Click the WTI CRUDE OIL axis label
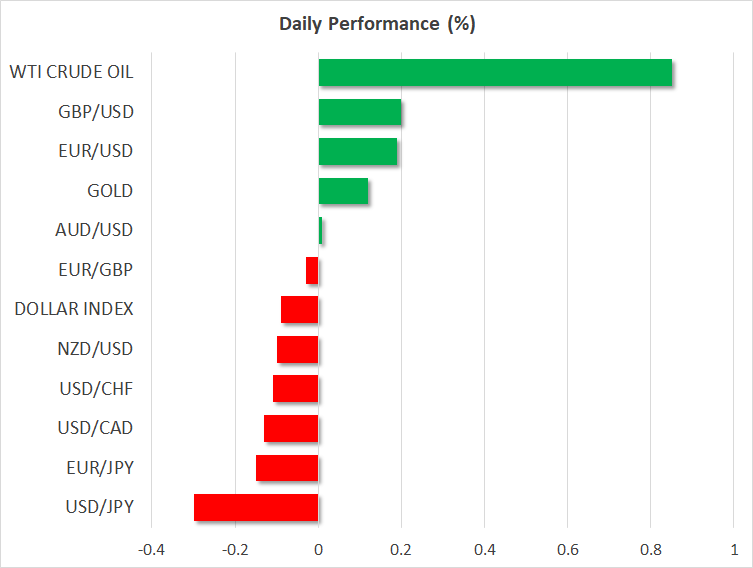Image resolution: width=753 pixels, height=568 pixels. point(71,72)
